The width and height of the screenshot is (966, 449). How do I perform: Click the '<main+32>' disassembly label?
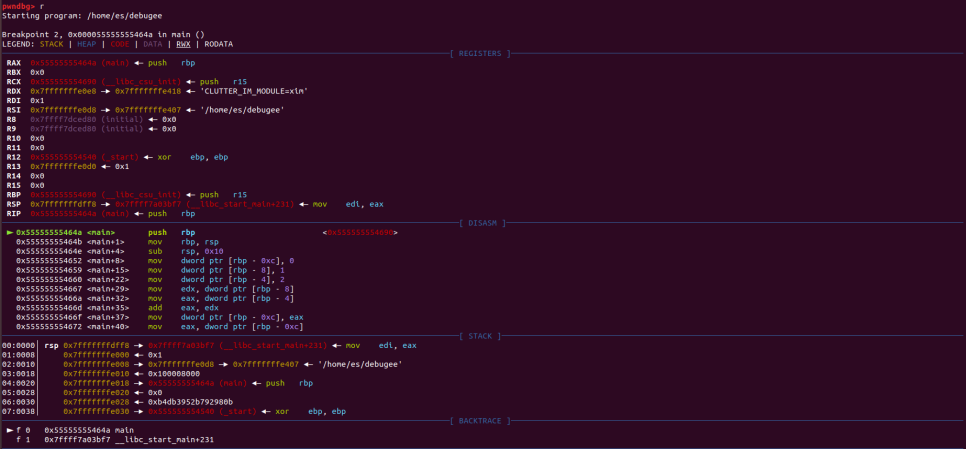tap(108, 298)
